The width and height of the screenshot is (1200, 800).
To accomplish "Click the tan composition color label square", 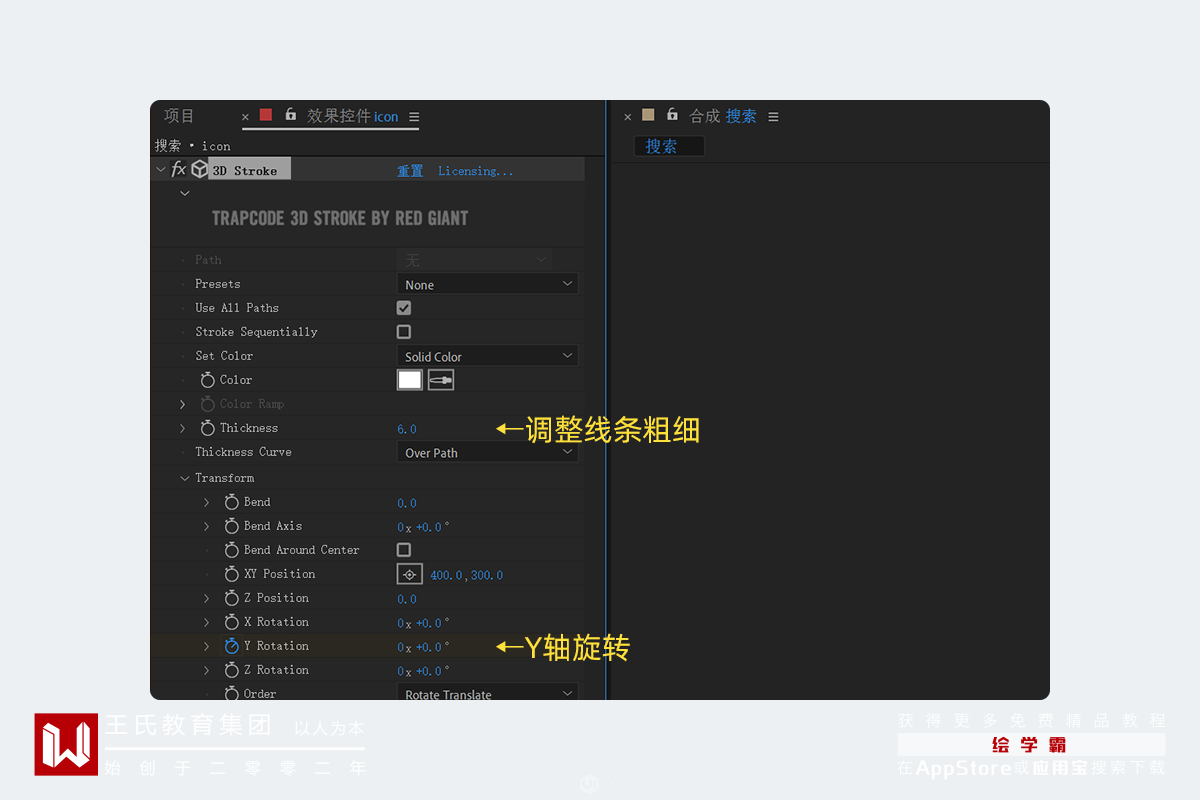I will point(648,115).
